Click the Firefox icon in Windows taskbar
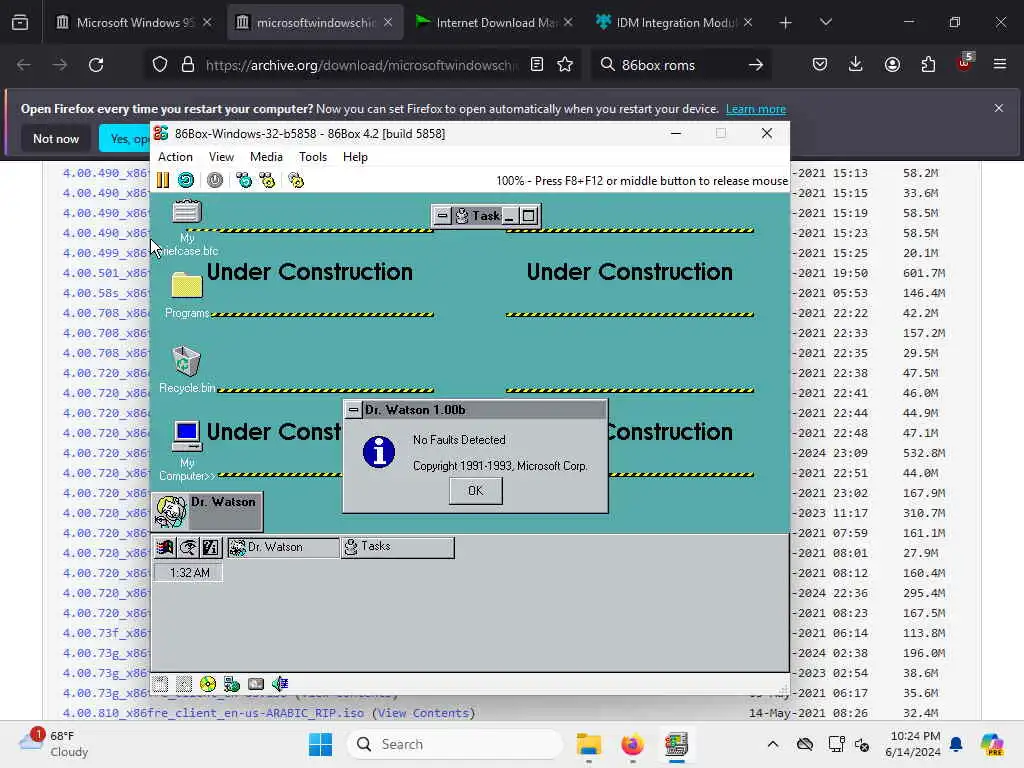The image size is (1024, 768). (632, 744)
